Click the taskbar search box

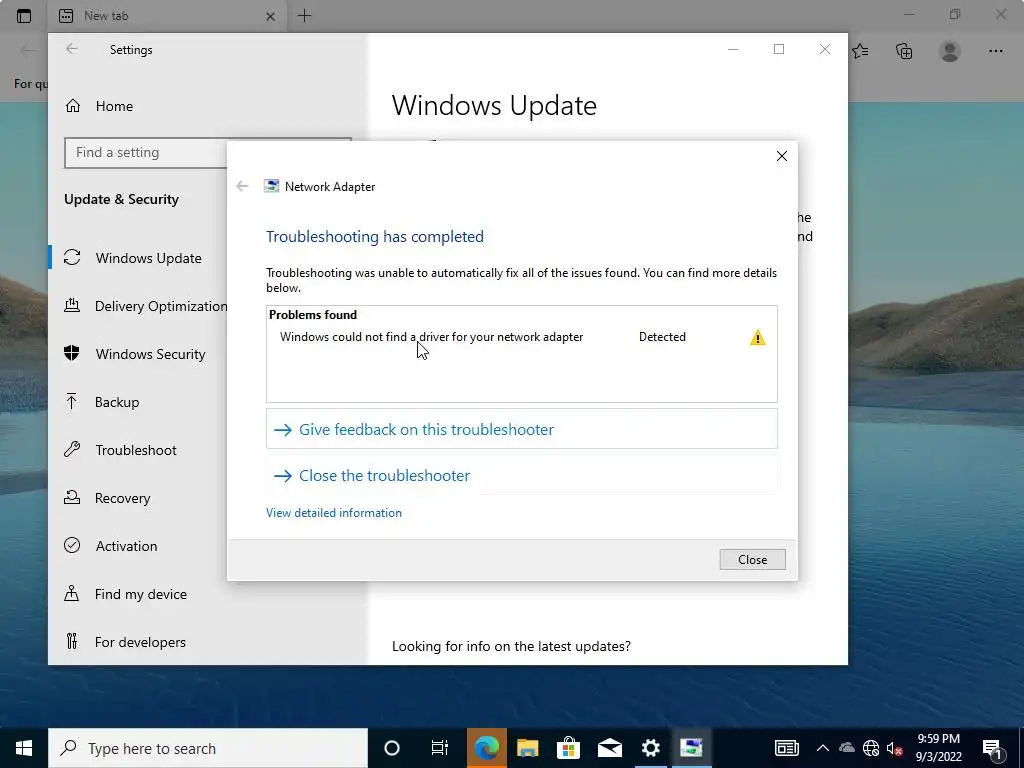click(208, 748)
